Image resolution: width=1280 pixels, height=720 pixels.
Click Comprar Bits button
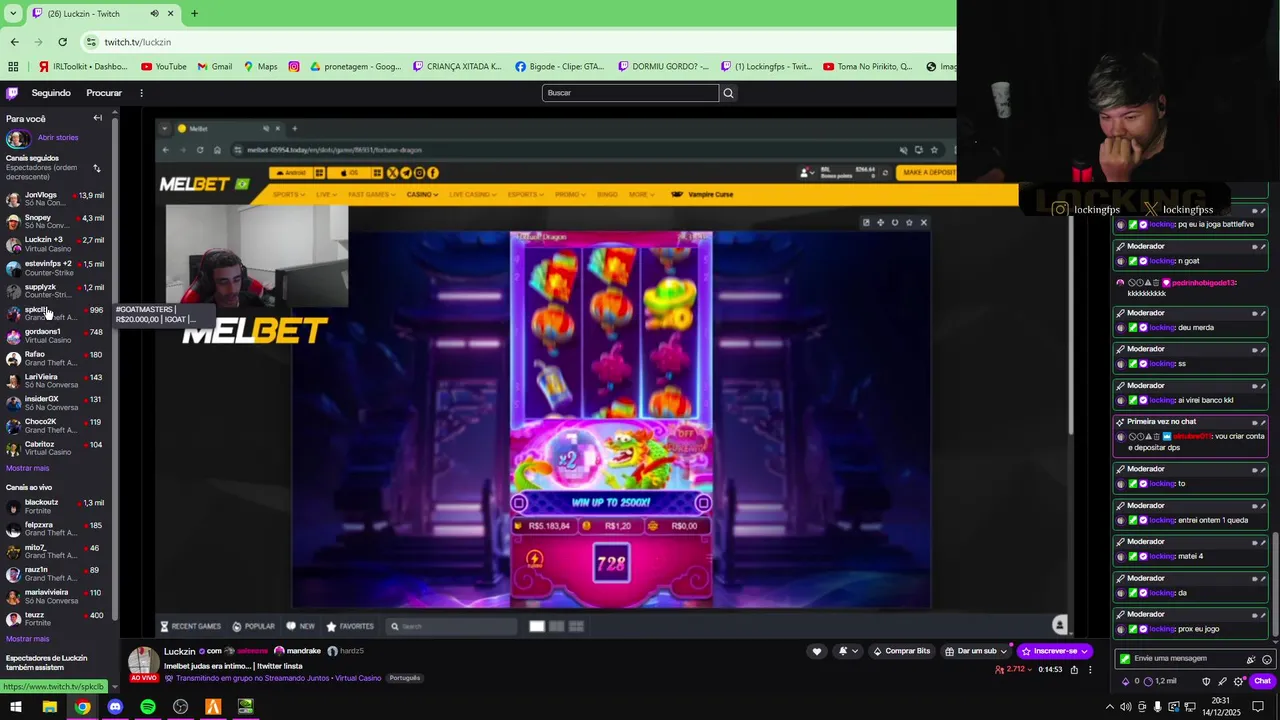(x=901, y=651)
